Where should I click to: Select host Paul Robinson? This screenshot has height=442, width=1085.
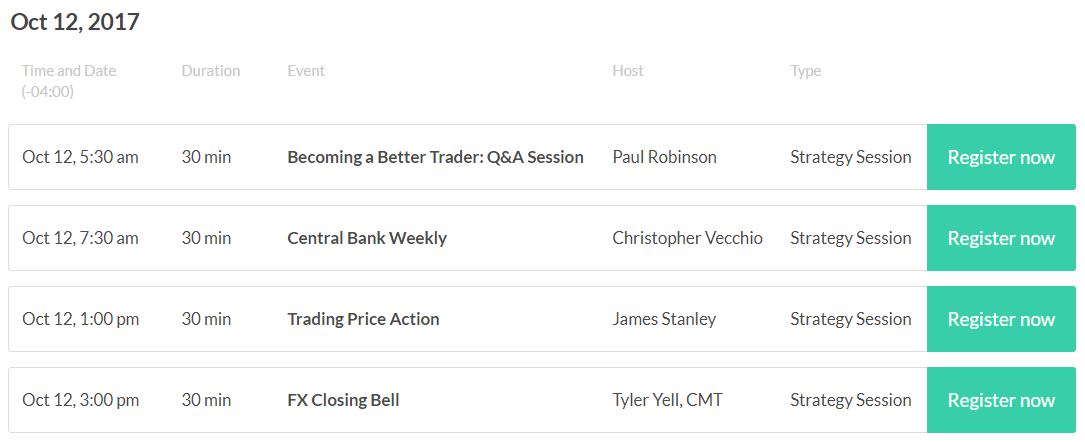664,157
